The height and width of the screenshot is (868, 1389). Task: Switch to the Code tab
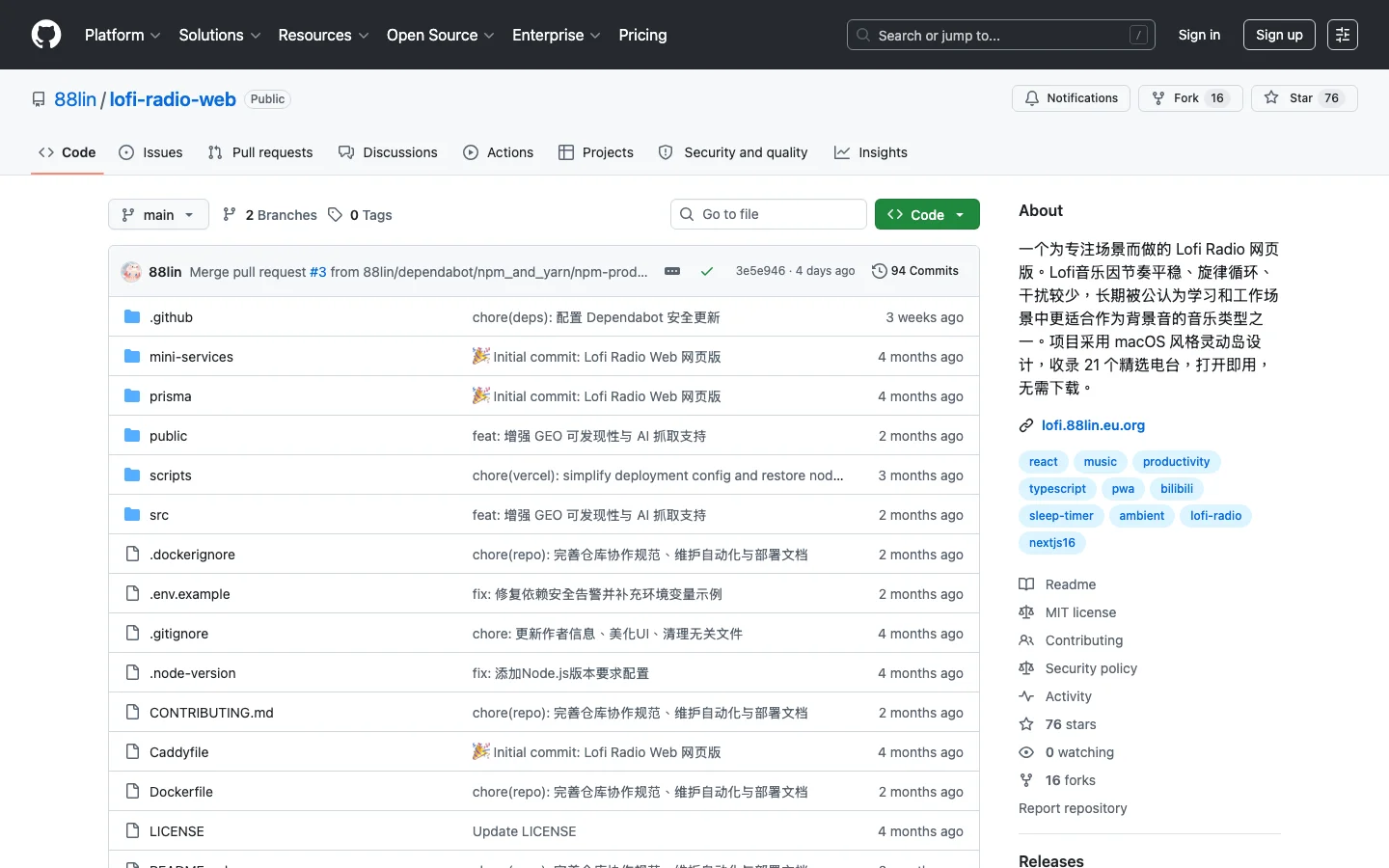tap(68, 152)
